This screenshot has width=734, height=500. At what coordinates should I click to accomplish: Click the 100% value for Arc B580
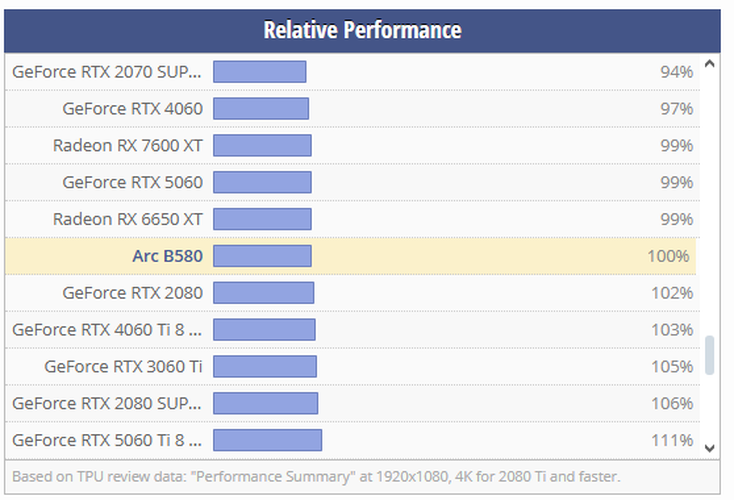(x=668, y=256)
